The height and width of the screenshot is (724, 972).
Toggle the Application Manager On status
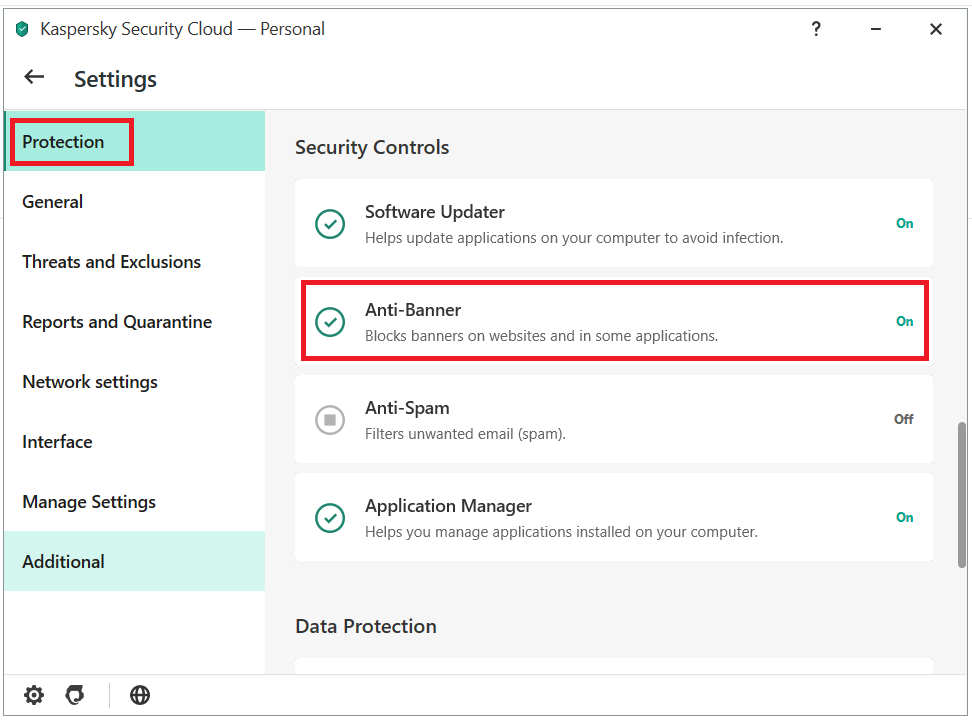tap(904, 517)
